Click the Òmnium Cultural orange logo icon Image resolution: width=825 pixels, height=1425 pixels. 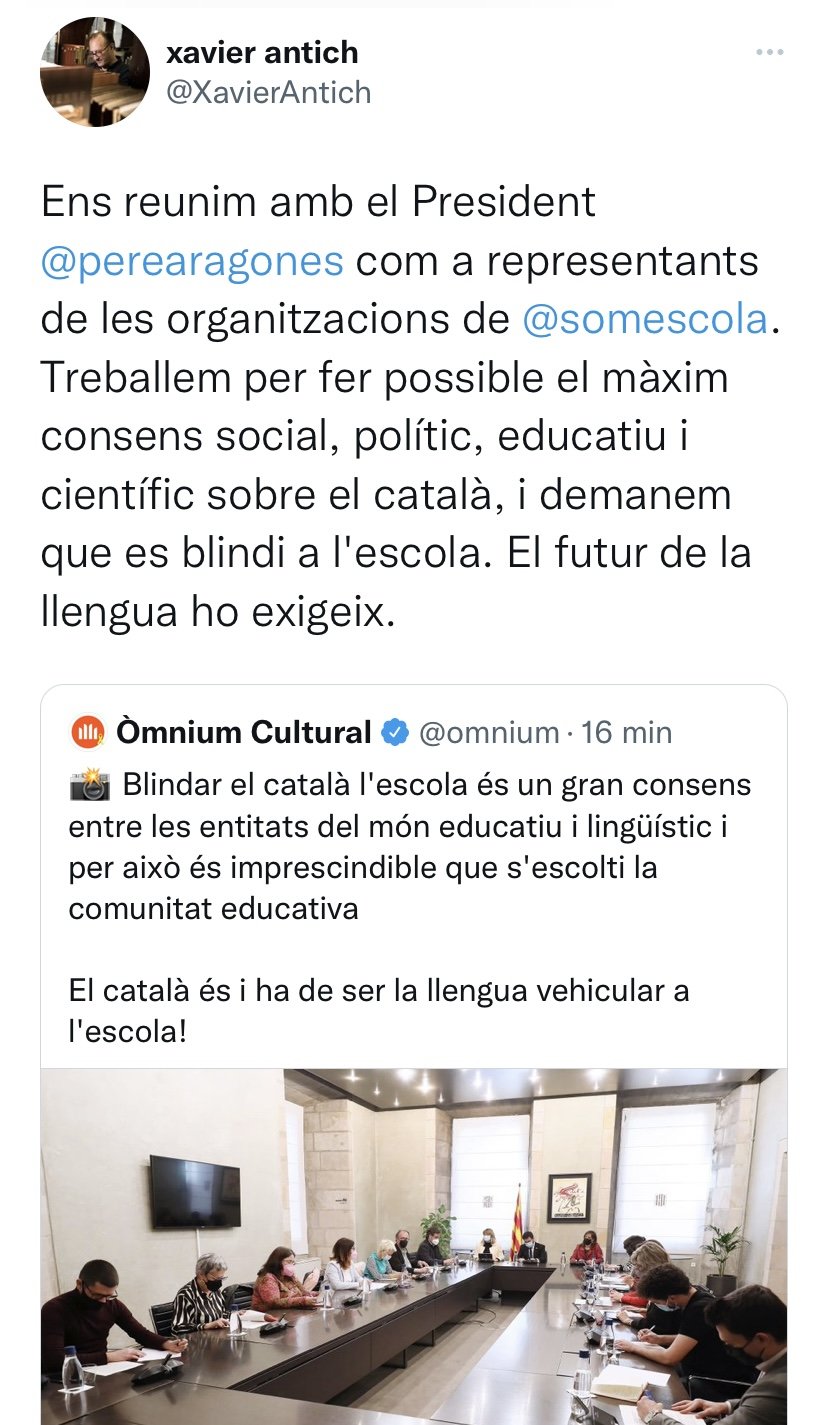click(88, 732)
